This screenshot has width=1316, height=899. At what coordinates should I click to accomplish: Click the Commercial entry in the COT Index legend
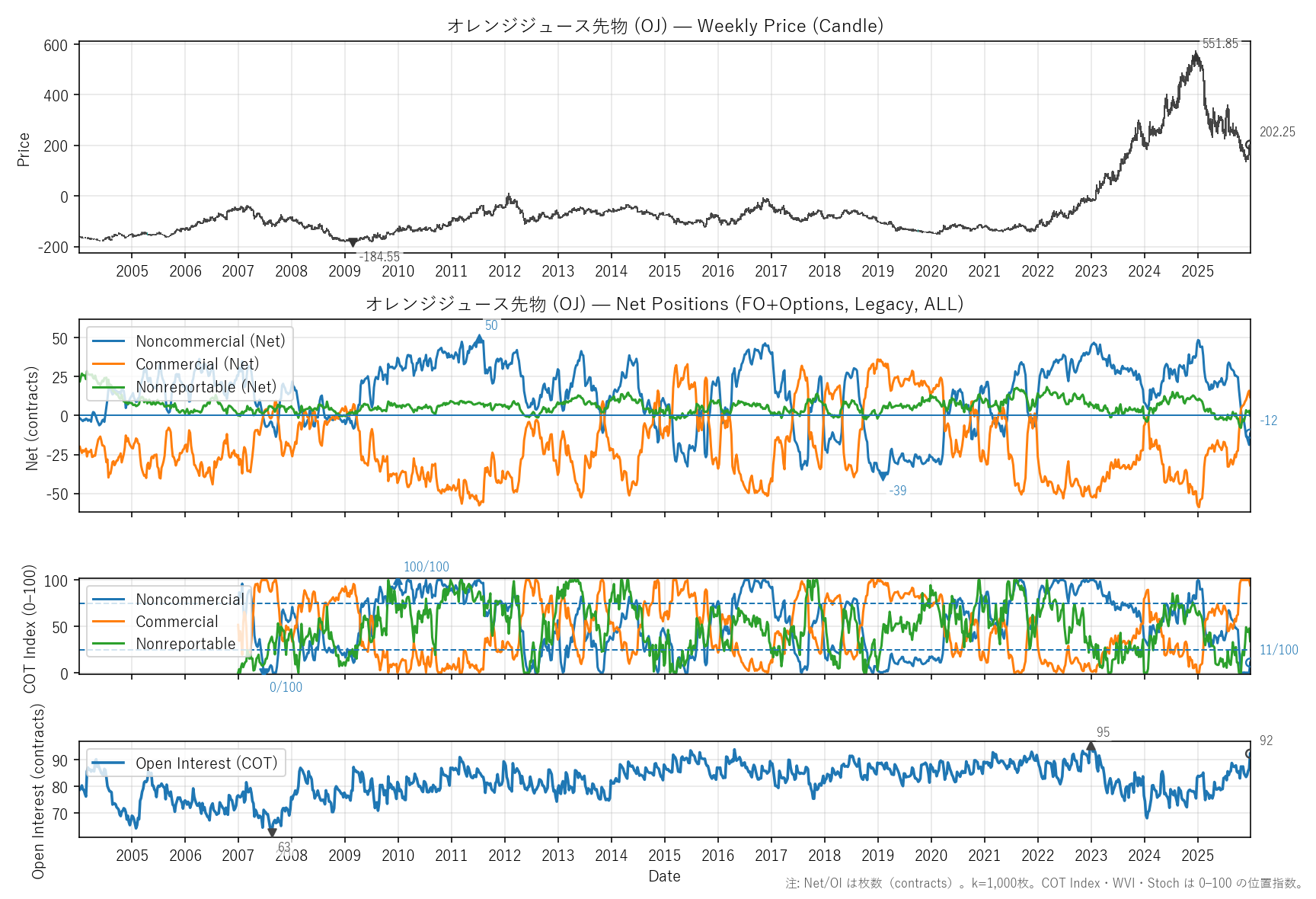[x=177, y=622]
